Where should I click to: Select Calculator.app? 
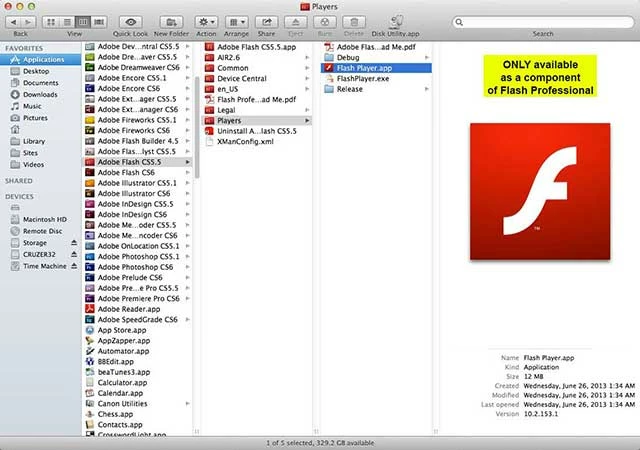click(x=122, y=383)
